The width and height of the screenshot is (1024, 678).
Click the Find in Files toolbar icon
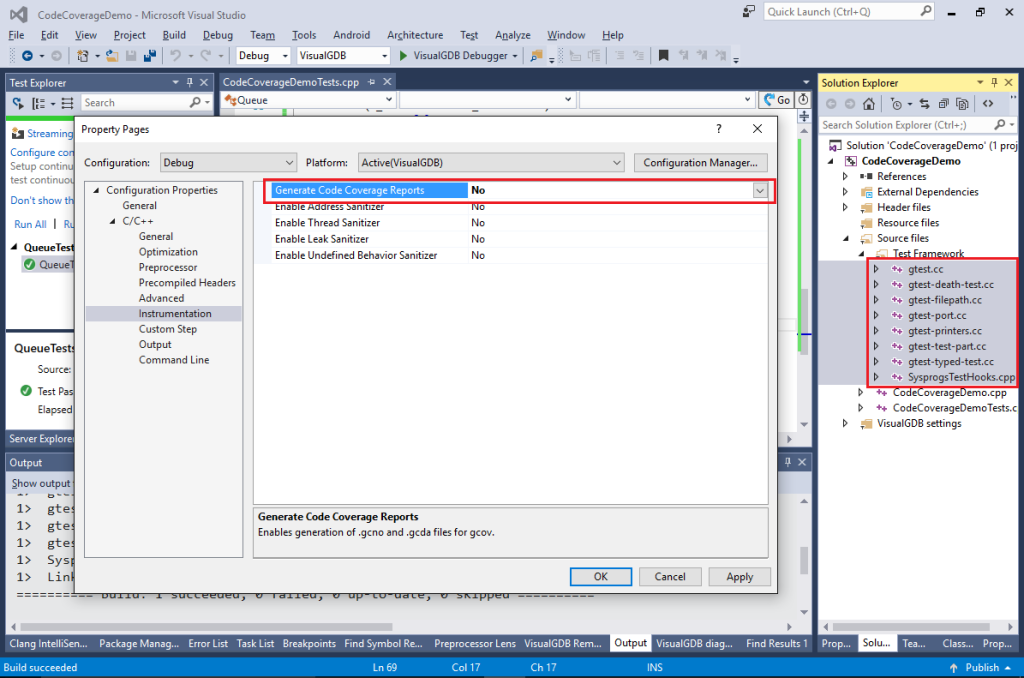point(536,56)
